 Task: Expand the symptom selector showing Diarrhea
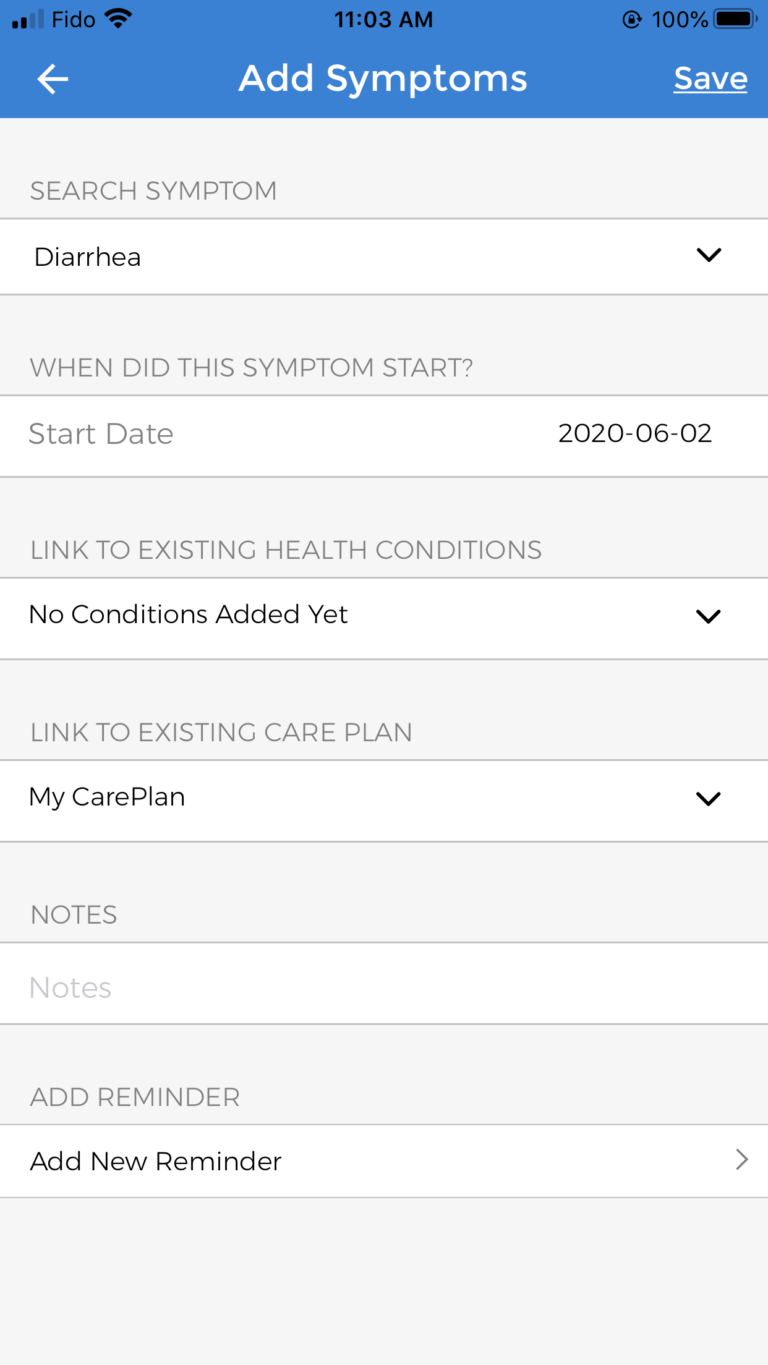(x=384, y=256)
